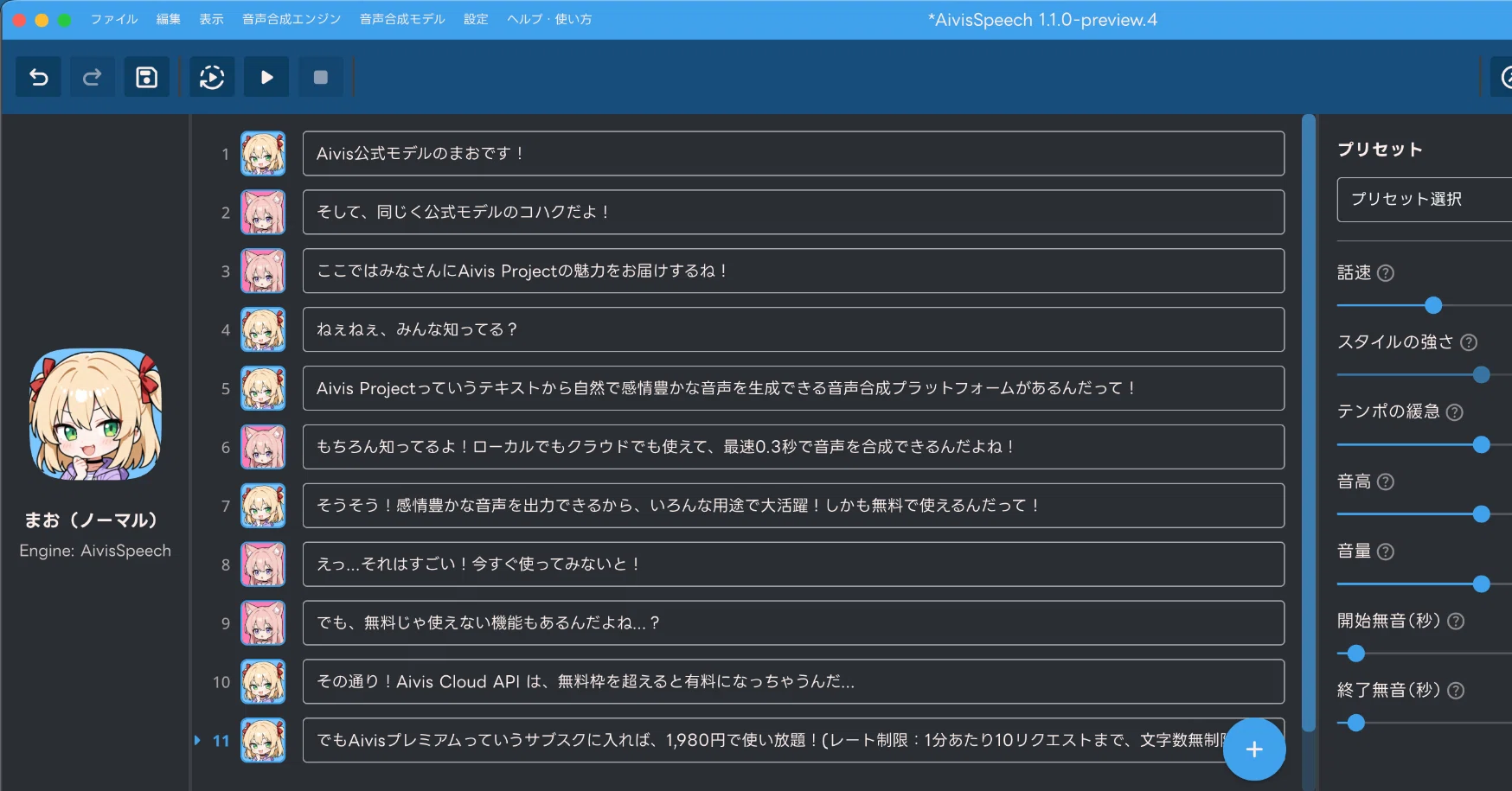
Task: Open the 表示 menu
Action: pos(212,19)
